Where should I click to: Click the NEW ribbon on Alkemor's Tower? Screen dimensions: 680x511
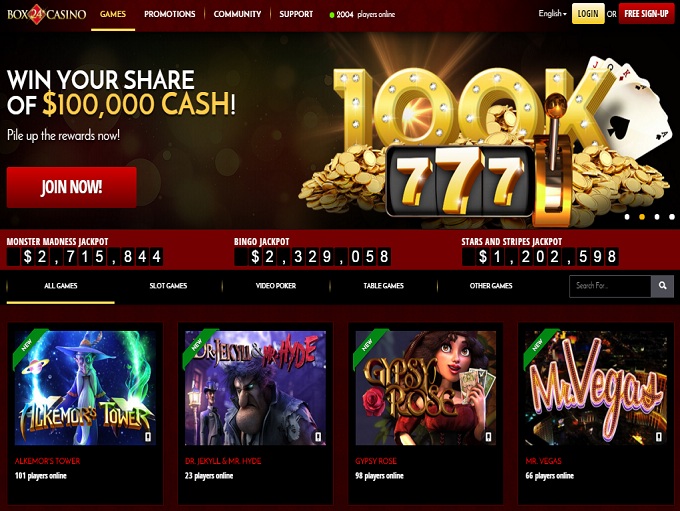(27, 344)
